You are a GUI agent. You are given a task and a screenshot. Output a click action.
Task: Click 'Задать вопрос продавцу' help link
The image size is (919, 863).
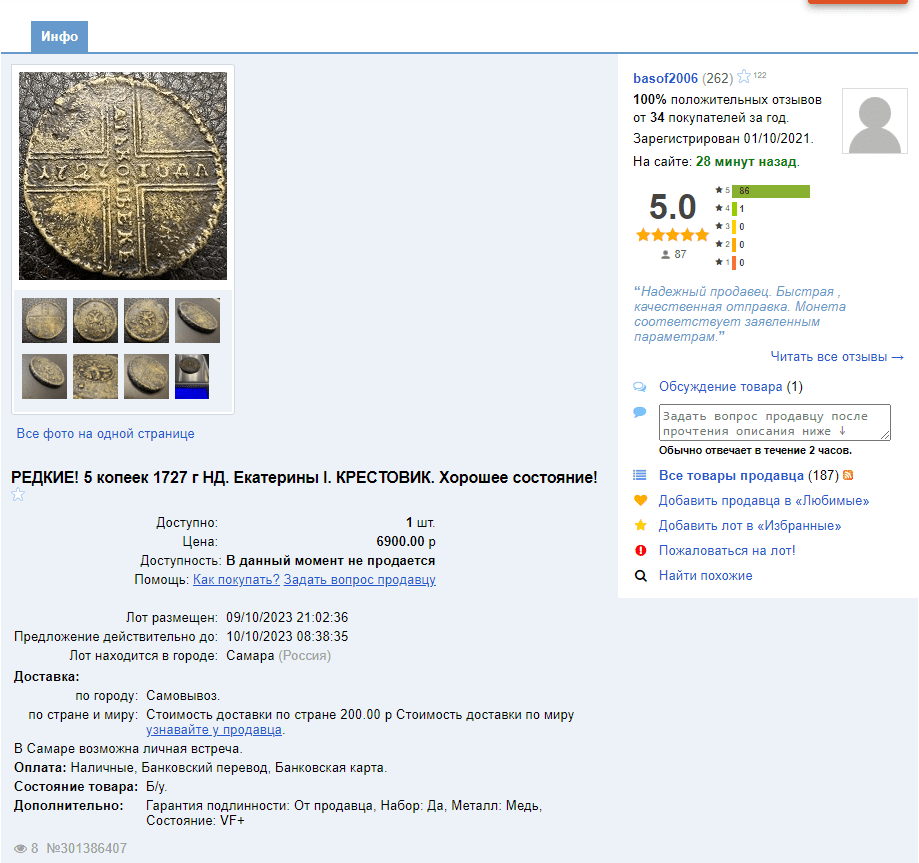coord(359,580)
